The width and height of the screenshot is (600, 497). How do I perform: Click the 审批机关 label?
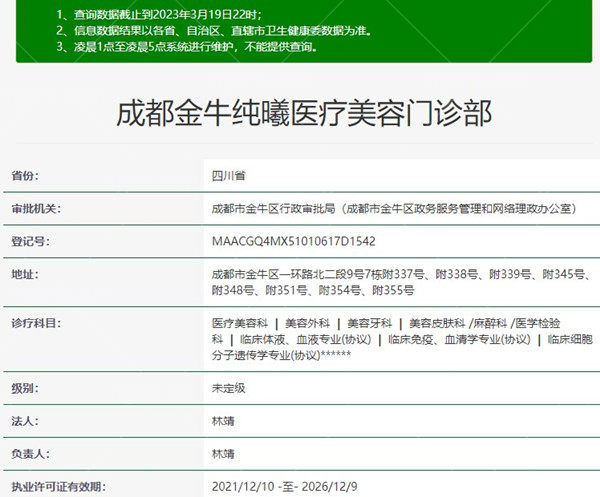tap(36, 209)
